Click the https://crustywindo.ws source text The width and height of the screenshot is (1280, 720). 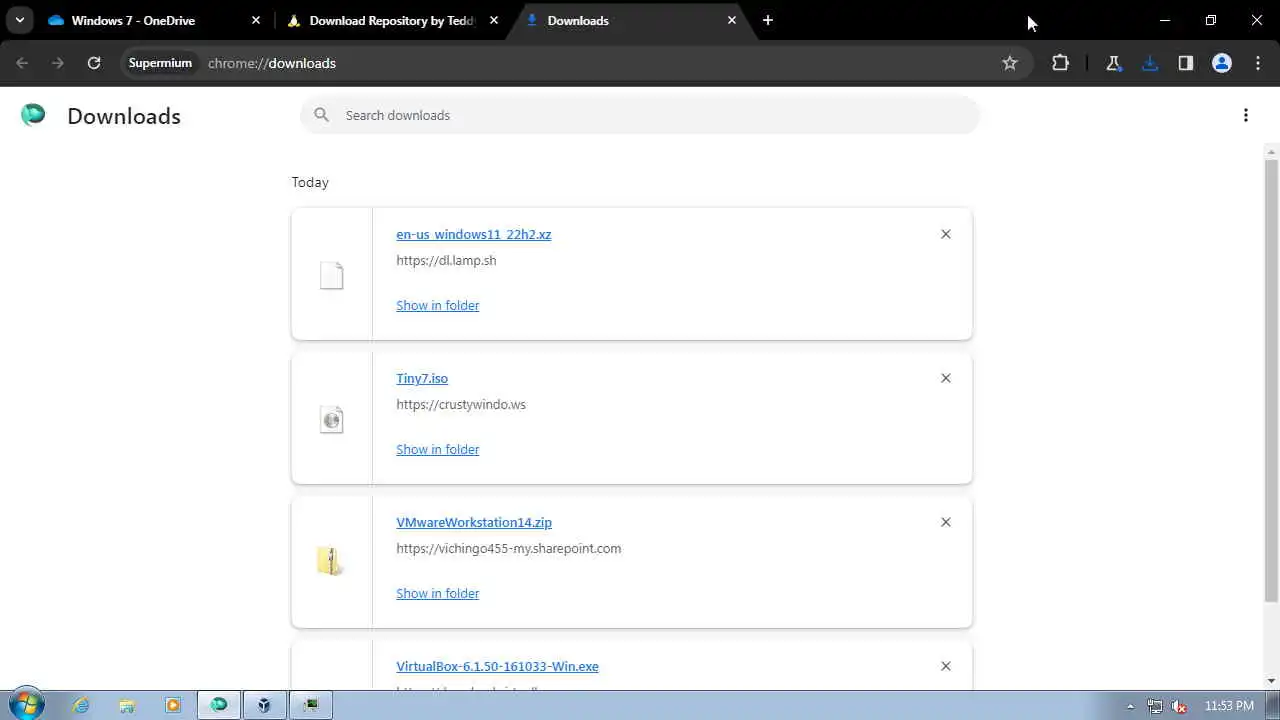click(461, 404)
